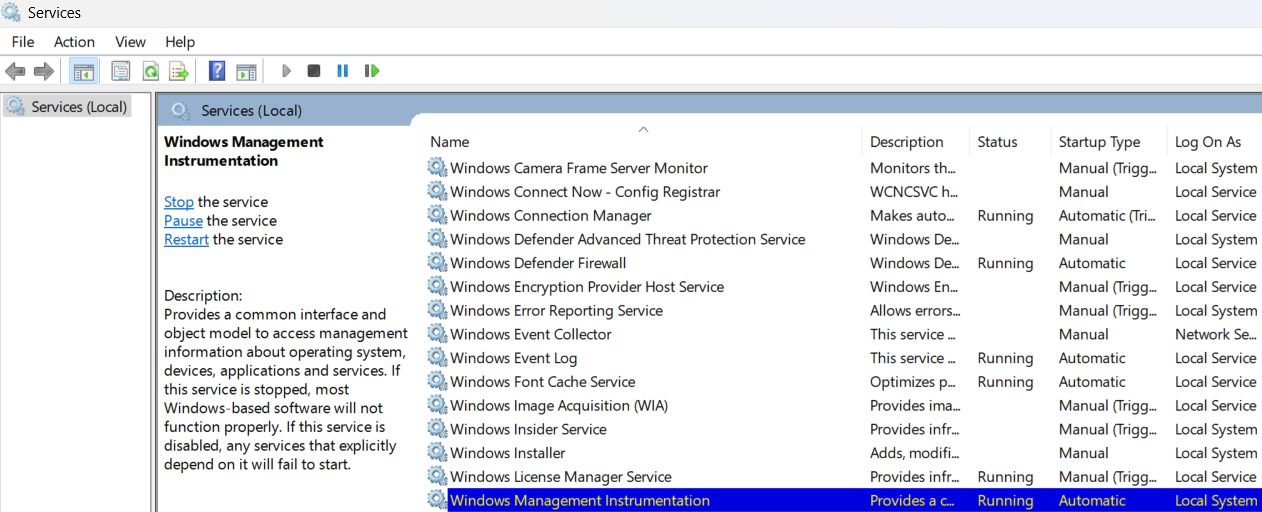The width and height of the screenshot is (1262, 512).
Task: Click the Start Service play icon
Action: click(x=286, y=71)
